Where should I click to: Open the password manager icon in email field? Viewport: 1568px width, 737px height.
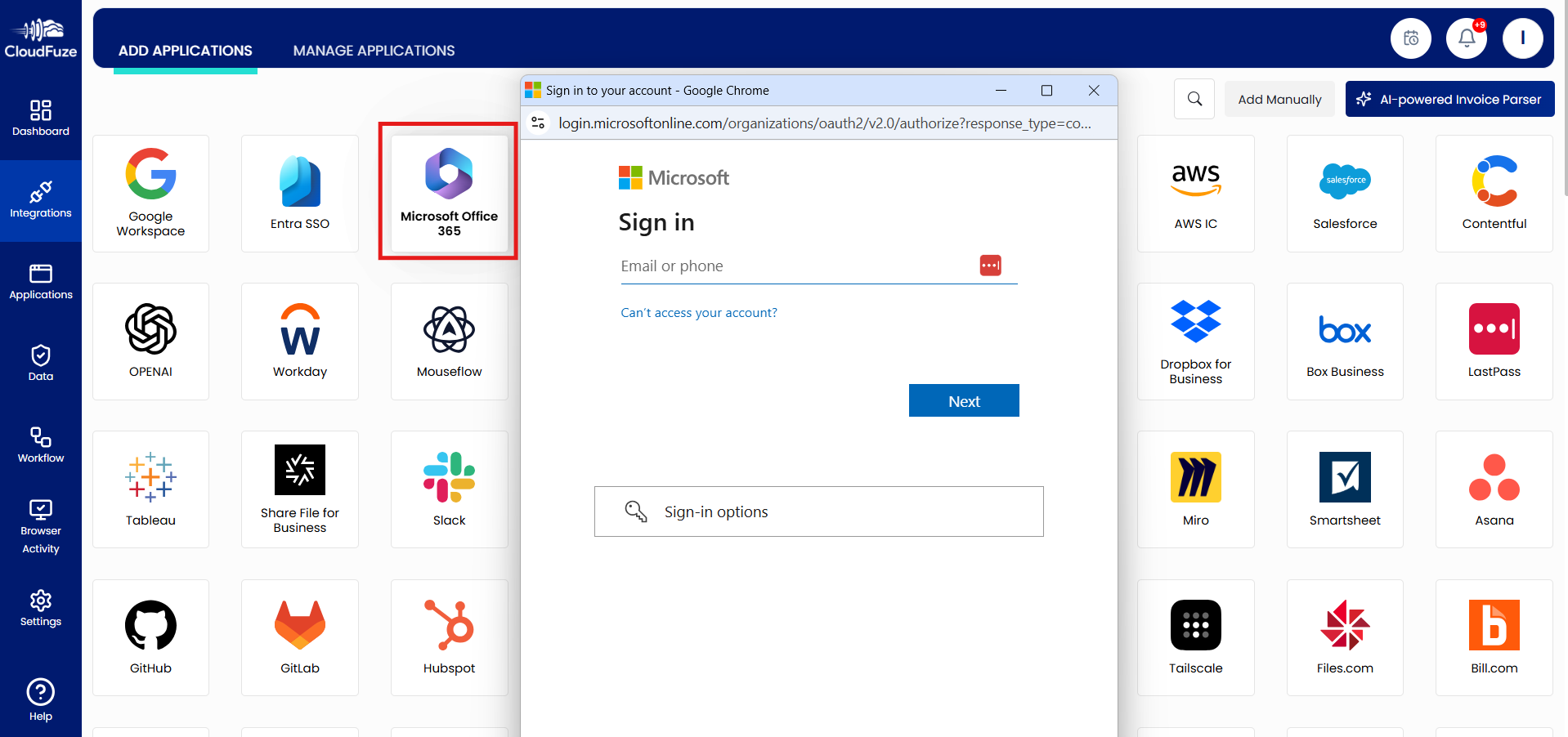(x=990, y=266)
